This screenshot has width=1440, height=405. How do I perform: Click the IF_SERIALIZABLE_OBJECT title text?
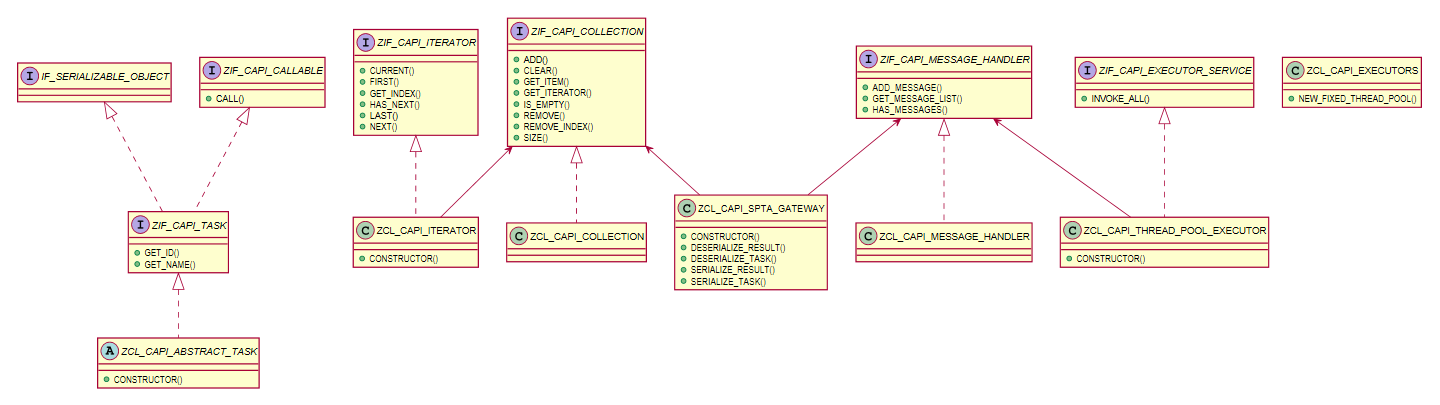coord(105,76)
